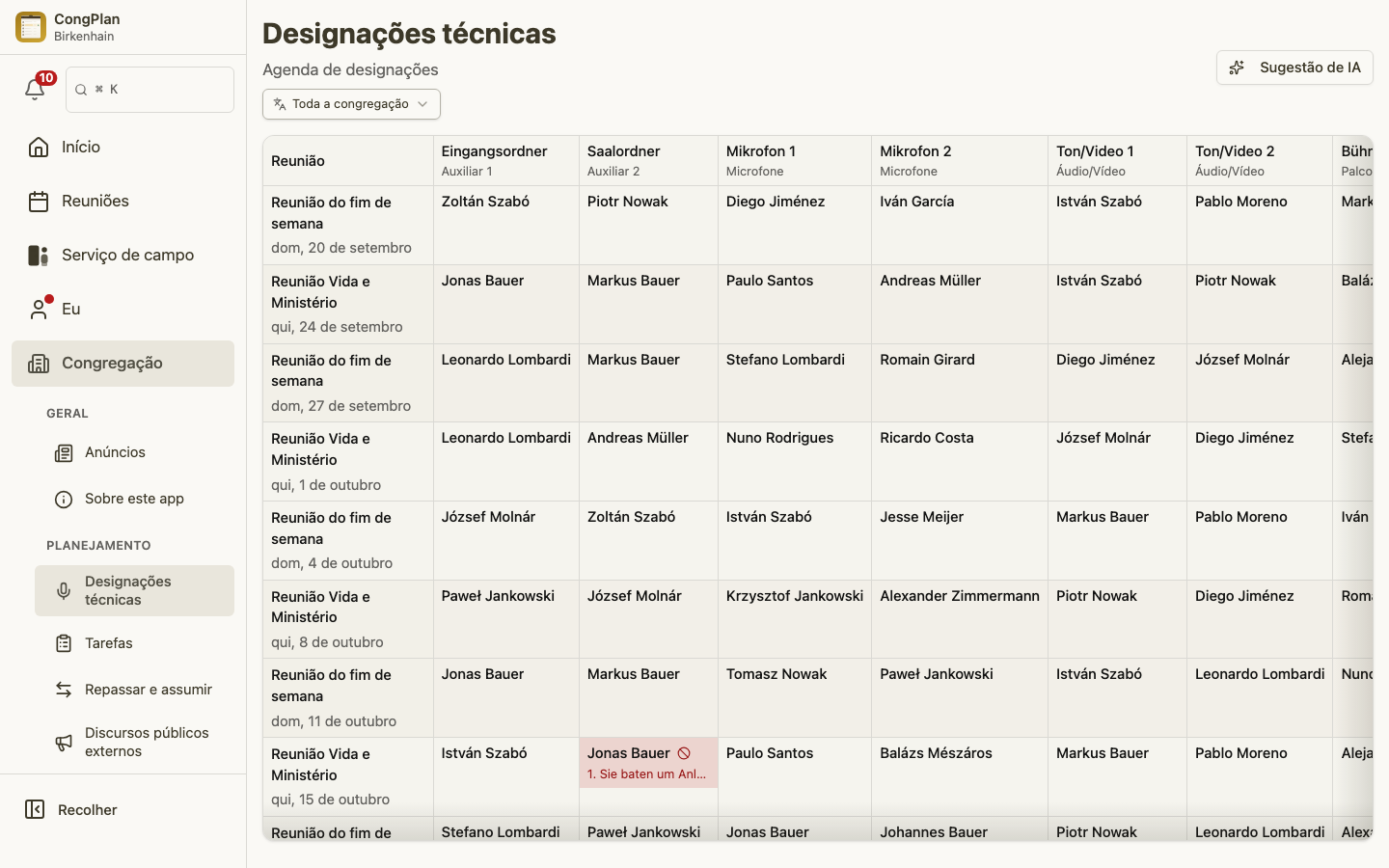The image size is (1389, 868).
Task: Select the Ton/Video 2 column header
Action: pyautogui.click(x=1260, y=161)
